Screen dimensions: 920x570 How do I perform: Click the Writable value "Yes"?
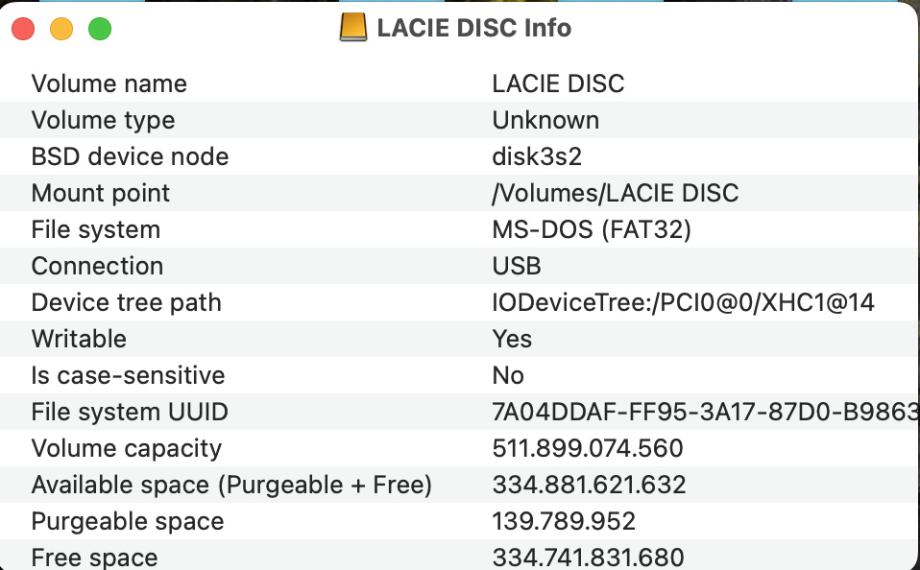[512, 339]
